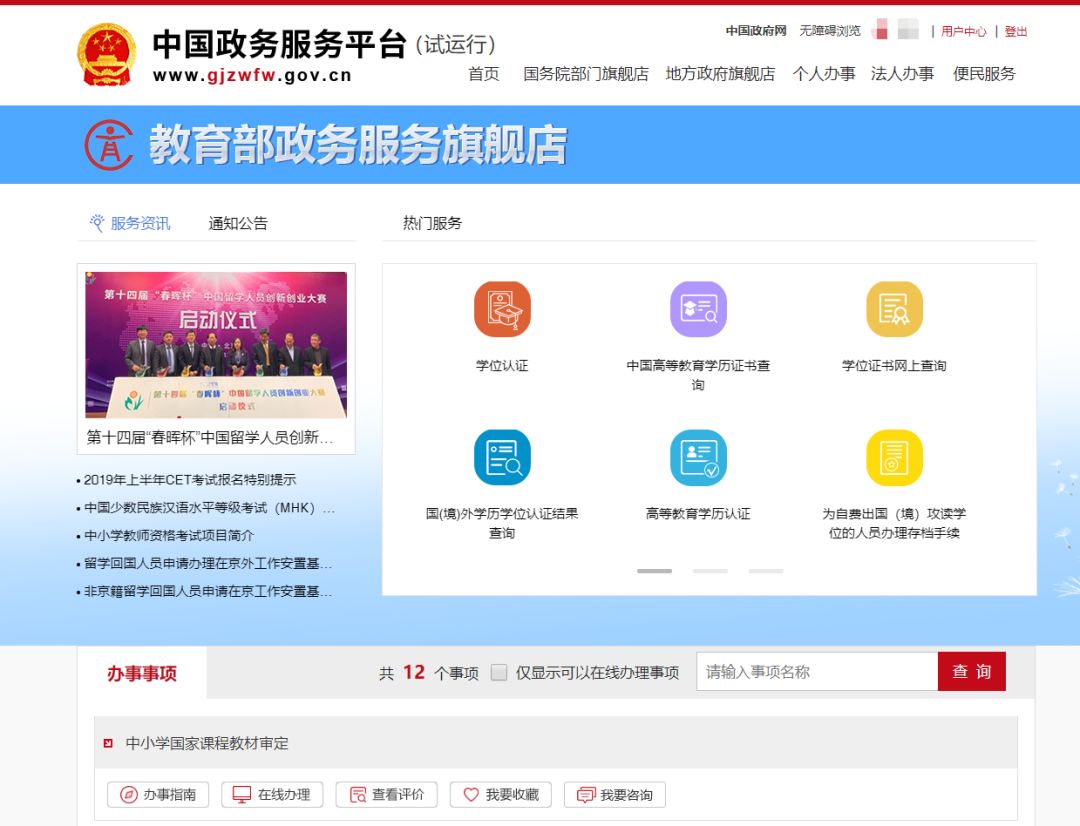Open 法人办事 navigation item
This screenshot has height=826, width=1080.
(x=902, y=74)
